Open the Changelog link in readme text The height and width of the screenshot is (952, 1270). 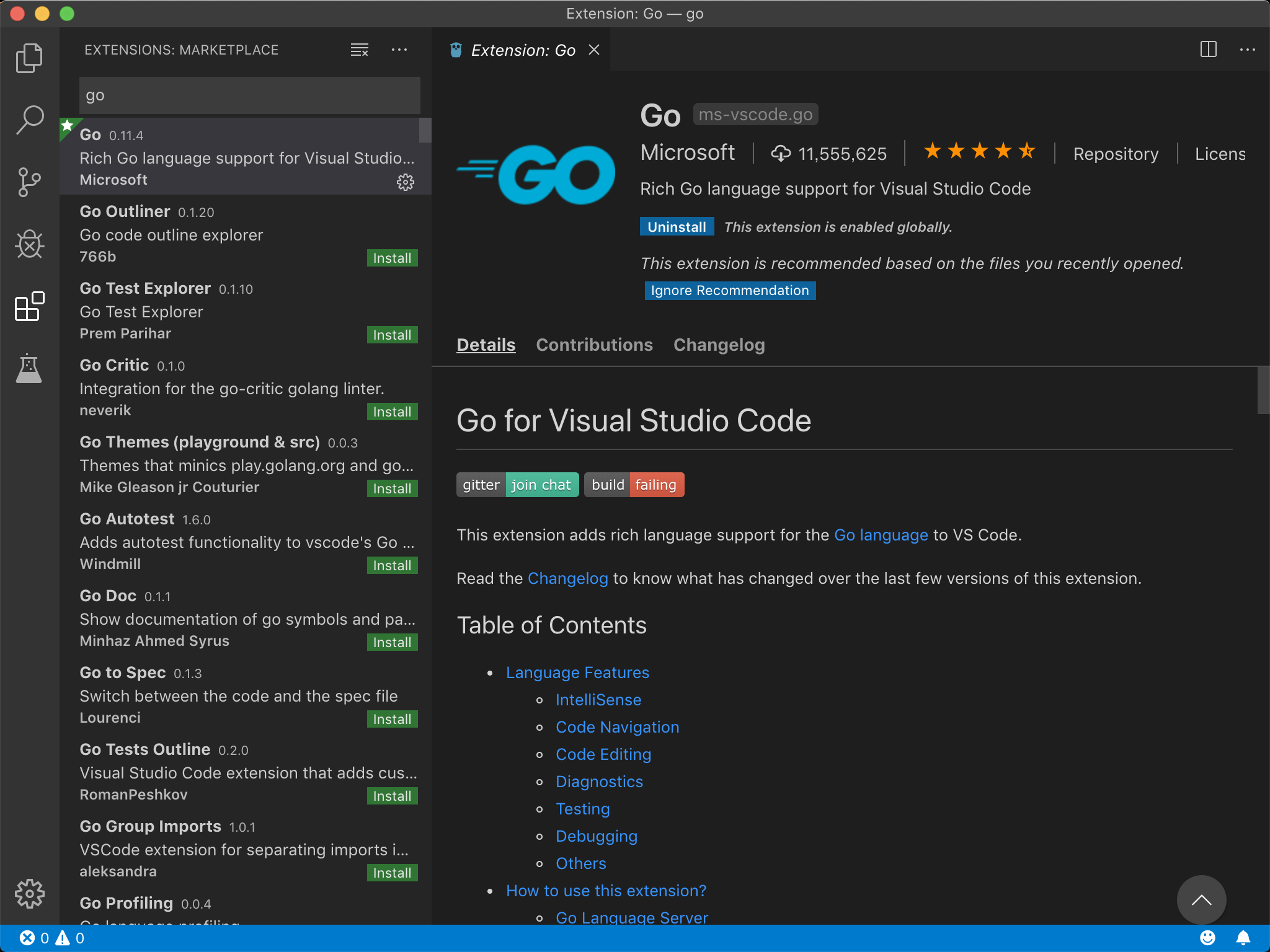(x=568, y=578)
